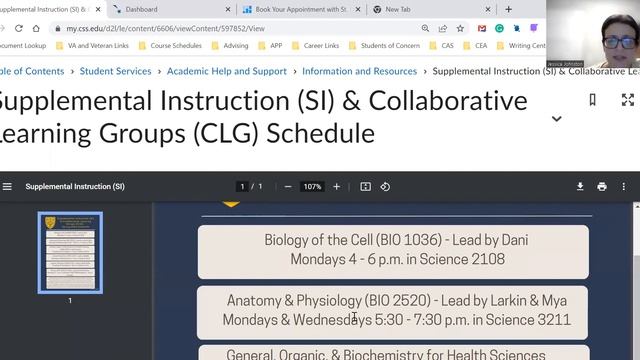Click the PDF vertical scrollbar
The width and height of the screenshot is (640, 360).
click(636, 281)
